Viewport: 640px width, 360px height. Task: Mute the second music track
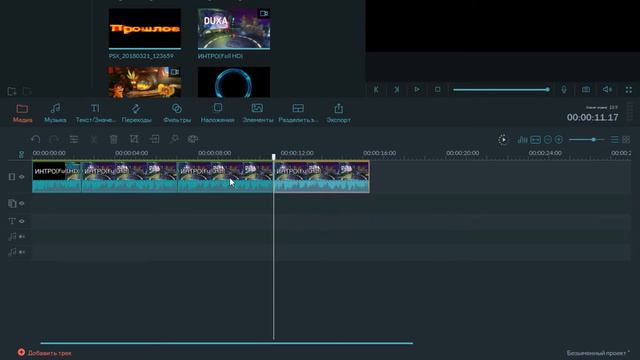22,252
